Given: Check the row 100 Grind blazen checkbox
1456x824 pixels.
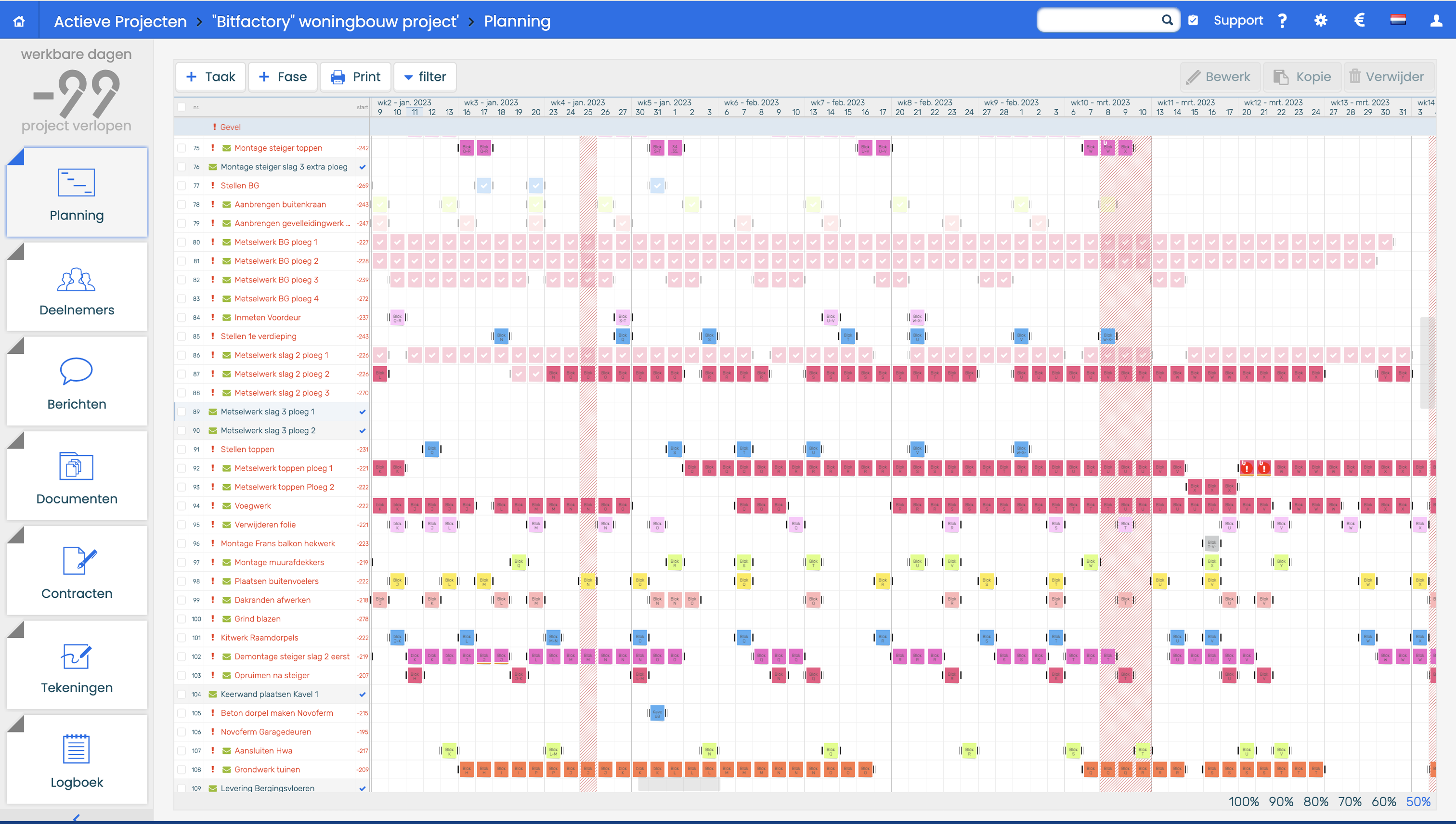Looking at the screenshot, I should (x=182, y=619).
